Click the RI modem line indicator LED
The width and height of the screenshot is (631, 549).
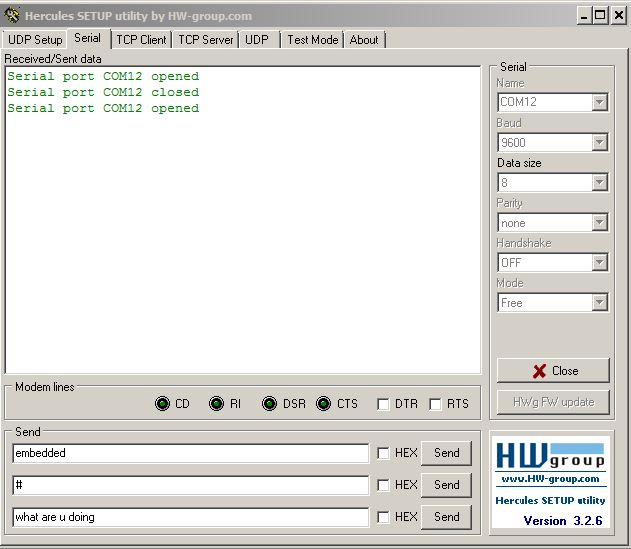click(216, 403)
